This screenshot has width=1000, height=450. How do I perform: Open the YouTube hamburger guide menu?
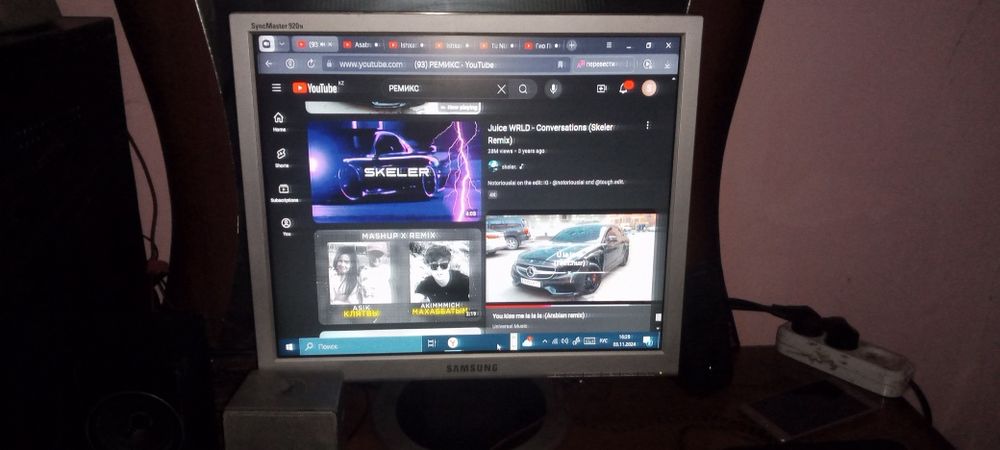click(x=276, y=88)
